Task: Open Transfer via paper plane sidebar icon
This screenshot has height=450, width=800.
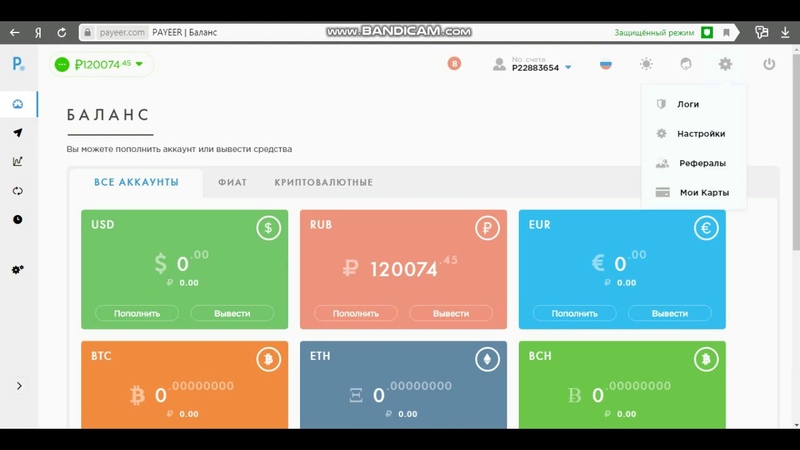Action: (18, 133)
